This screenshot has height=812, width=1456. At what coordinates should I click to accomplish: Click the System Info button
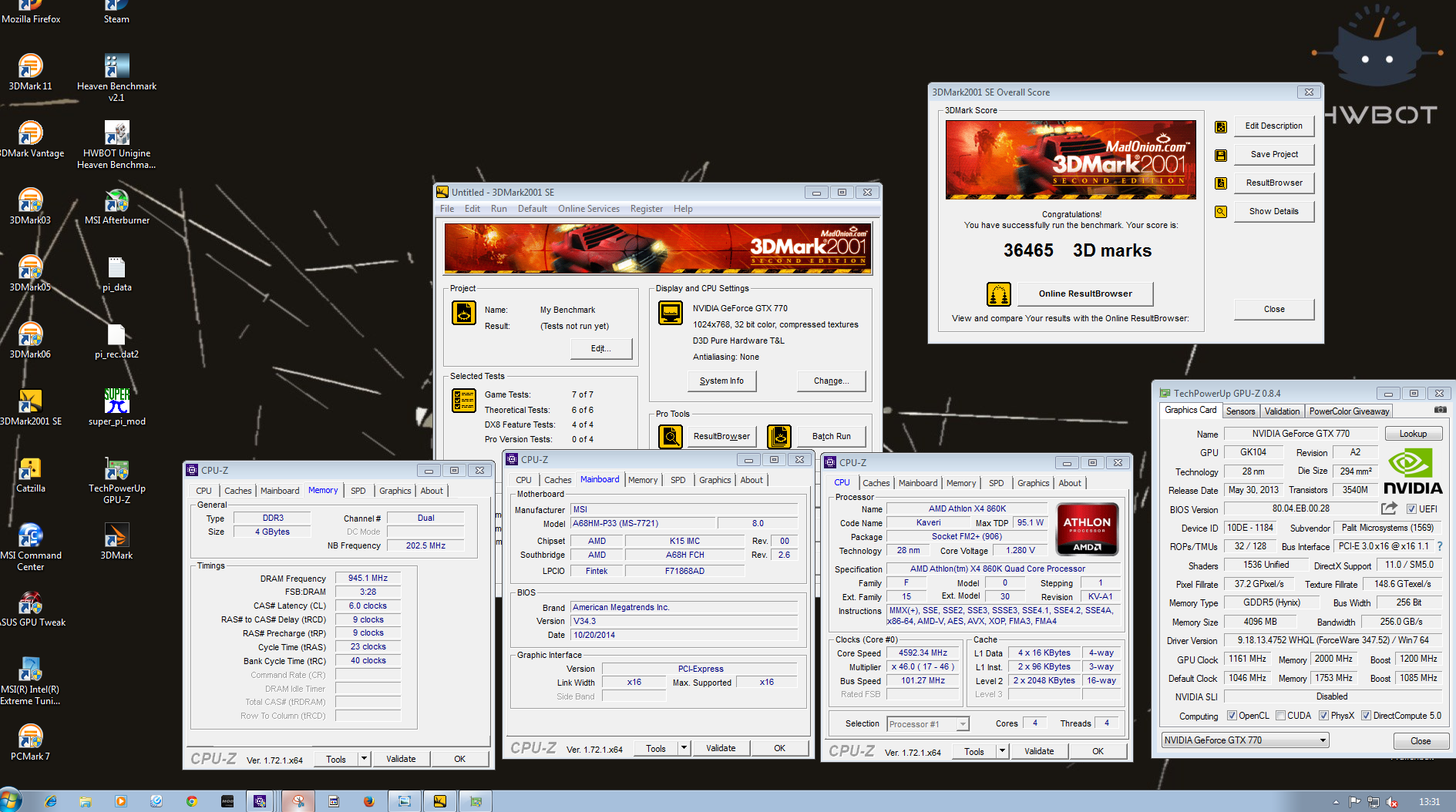[721, 381]
